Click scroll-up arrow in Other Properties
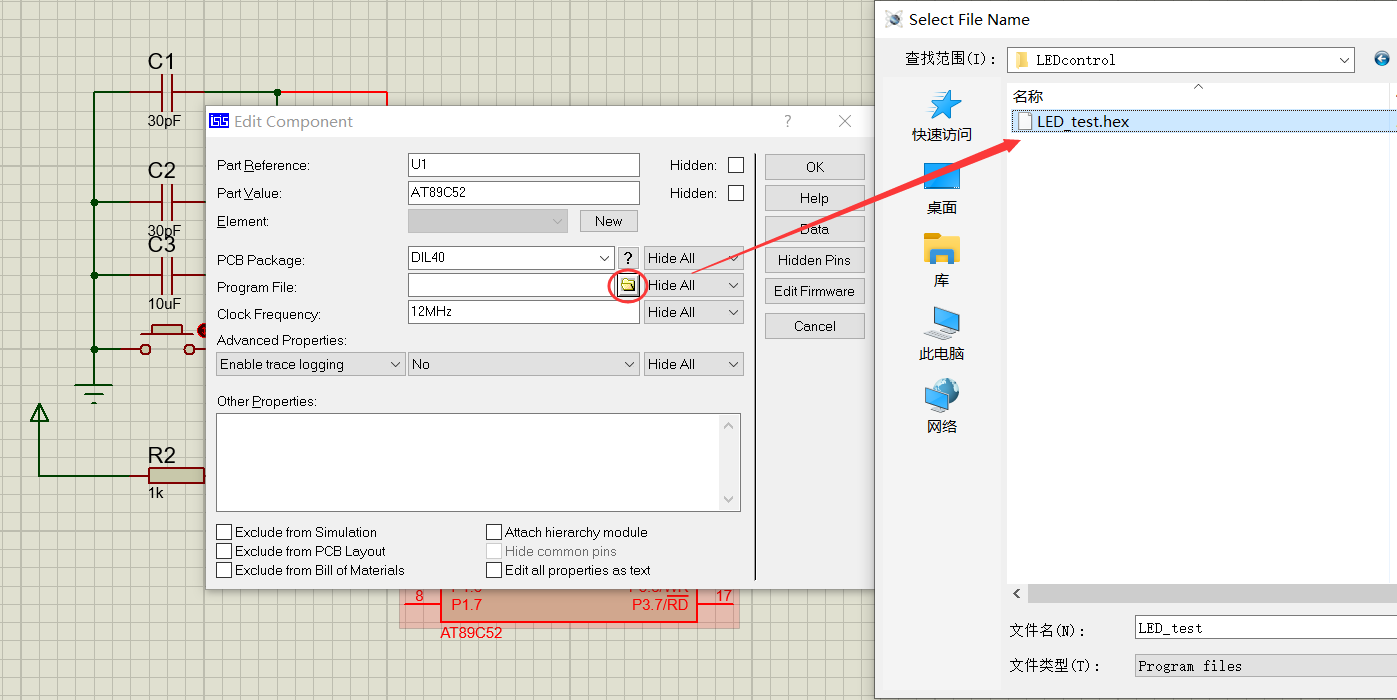The width and height of the screenshot is (1397, 700). point(730,425)
